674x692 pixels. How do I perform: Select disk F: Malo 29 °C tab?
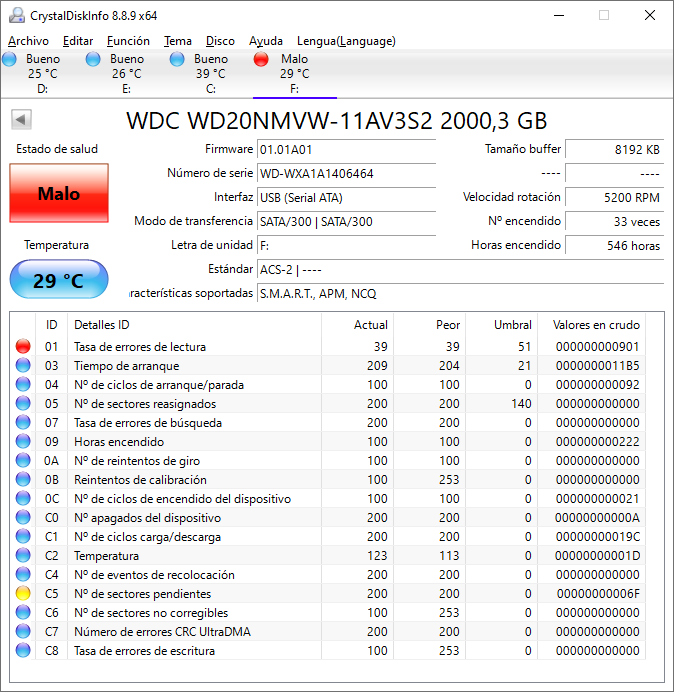[294, 73]
